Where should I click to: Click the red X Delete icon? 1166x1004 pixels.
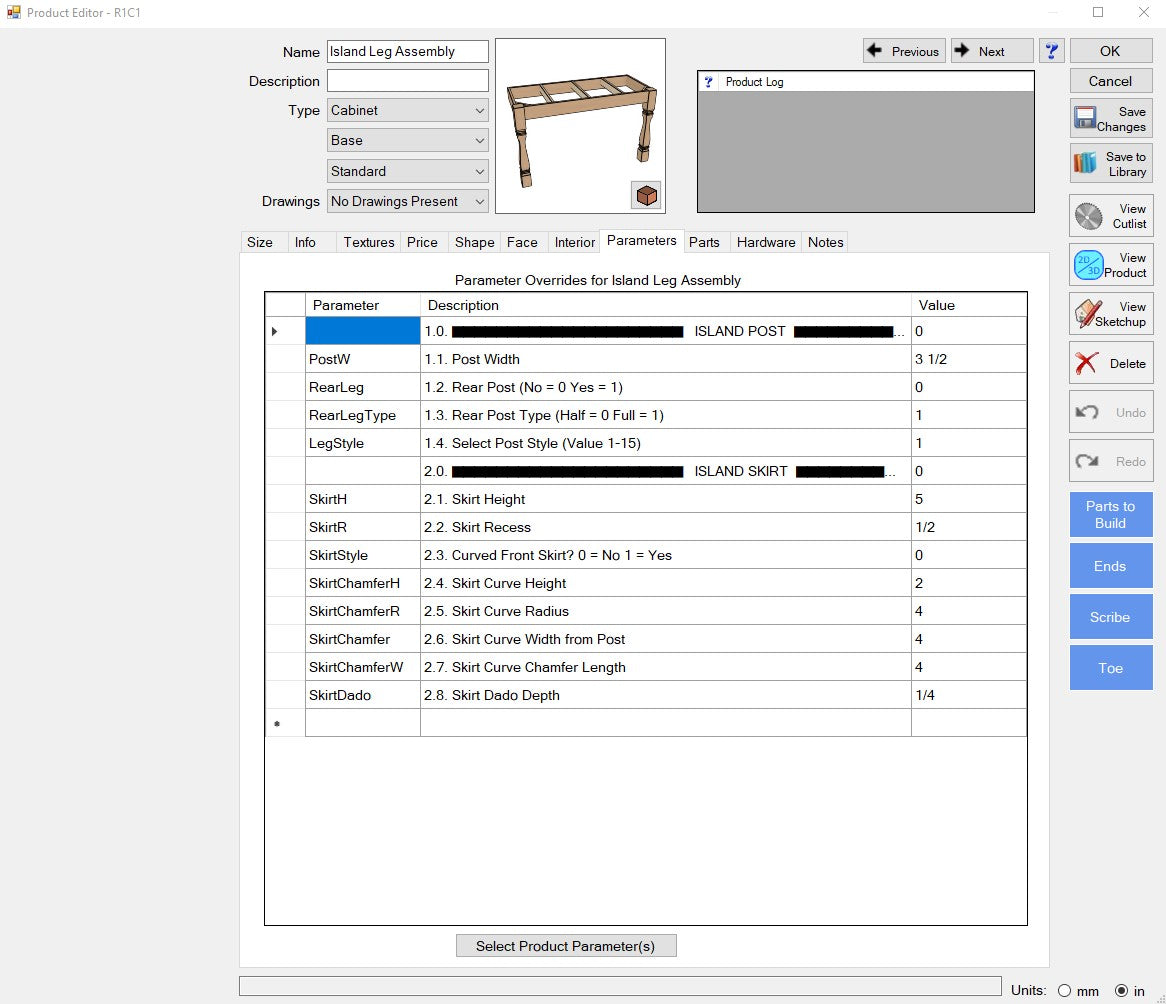(x=1087, y=364)
